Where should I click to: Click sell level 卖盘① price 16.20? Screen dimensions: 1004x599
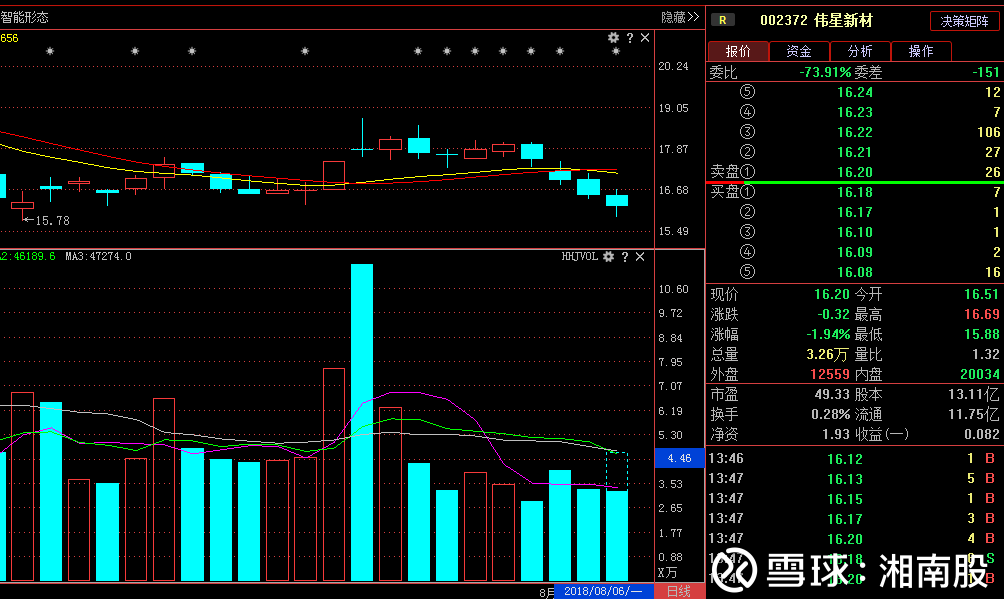pyautogui.click(x=855, y=172)
